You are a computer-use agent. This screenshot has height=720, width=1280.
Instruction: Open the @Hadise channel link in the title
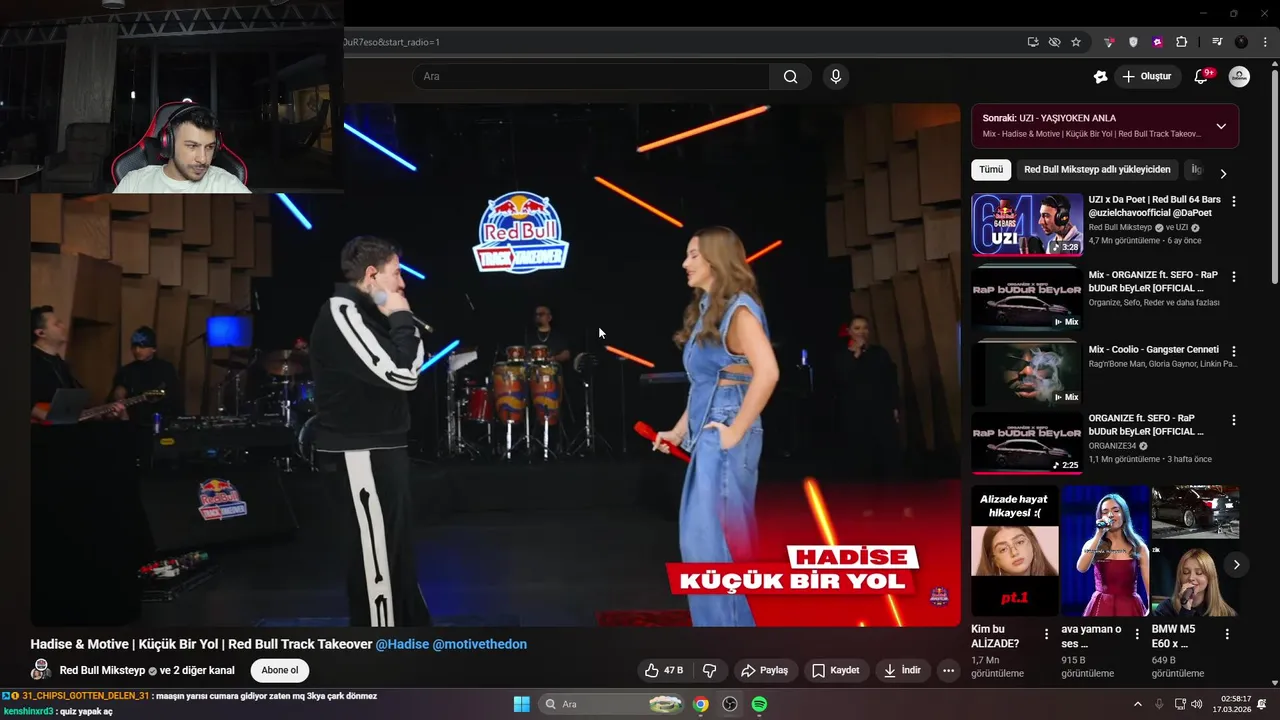click(402, 644)
